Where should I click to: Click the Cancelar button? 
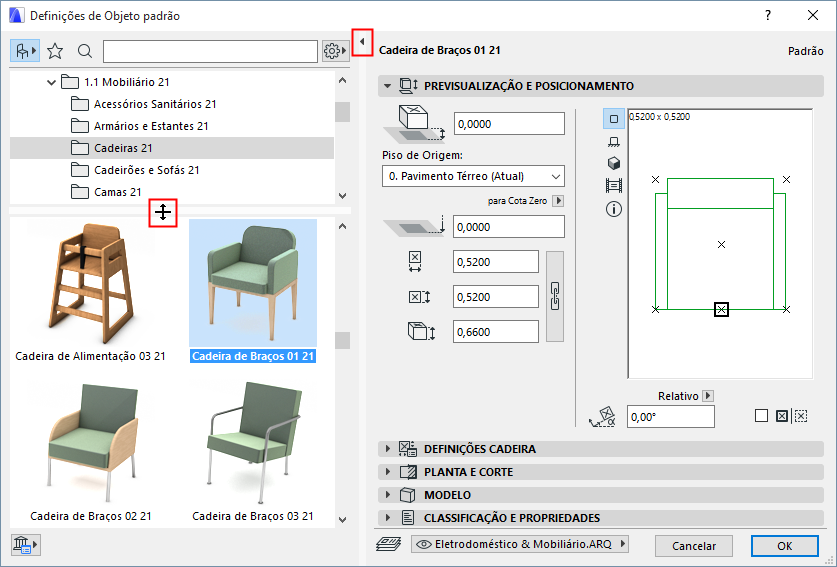pos(693,546)
